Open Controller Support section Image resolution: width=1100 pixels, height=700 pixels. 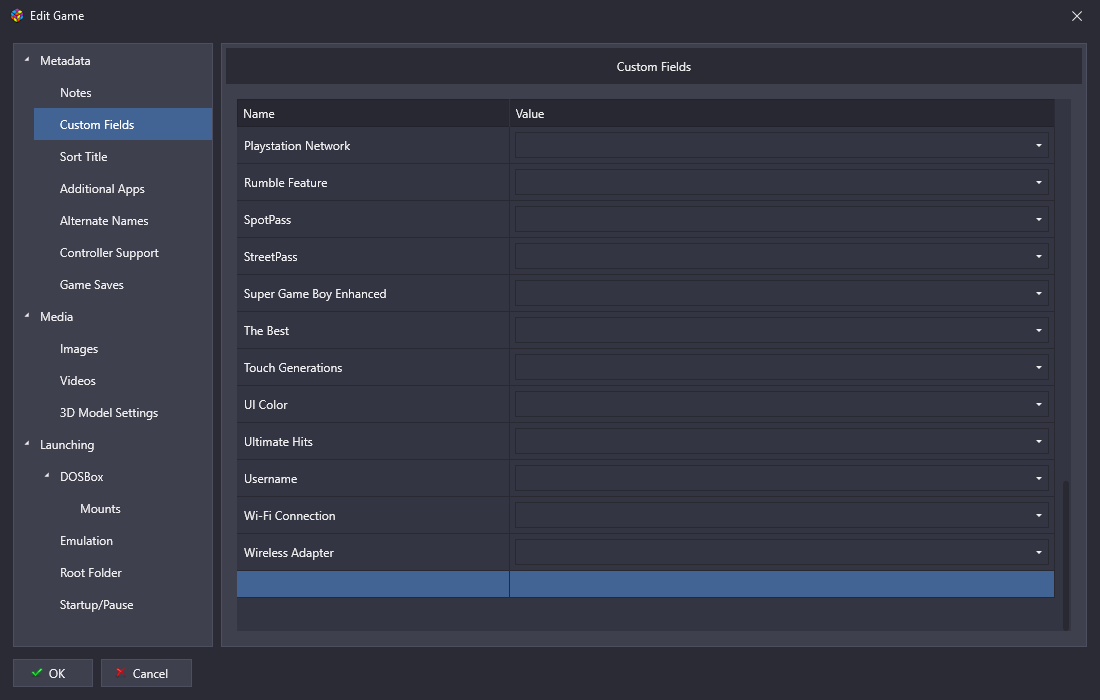tap(109, 253)
